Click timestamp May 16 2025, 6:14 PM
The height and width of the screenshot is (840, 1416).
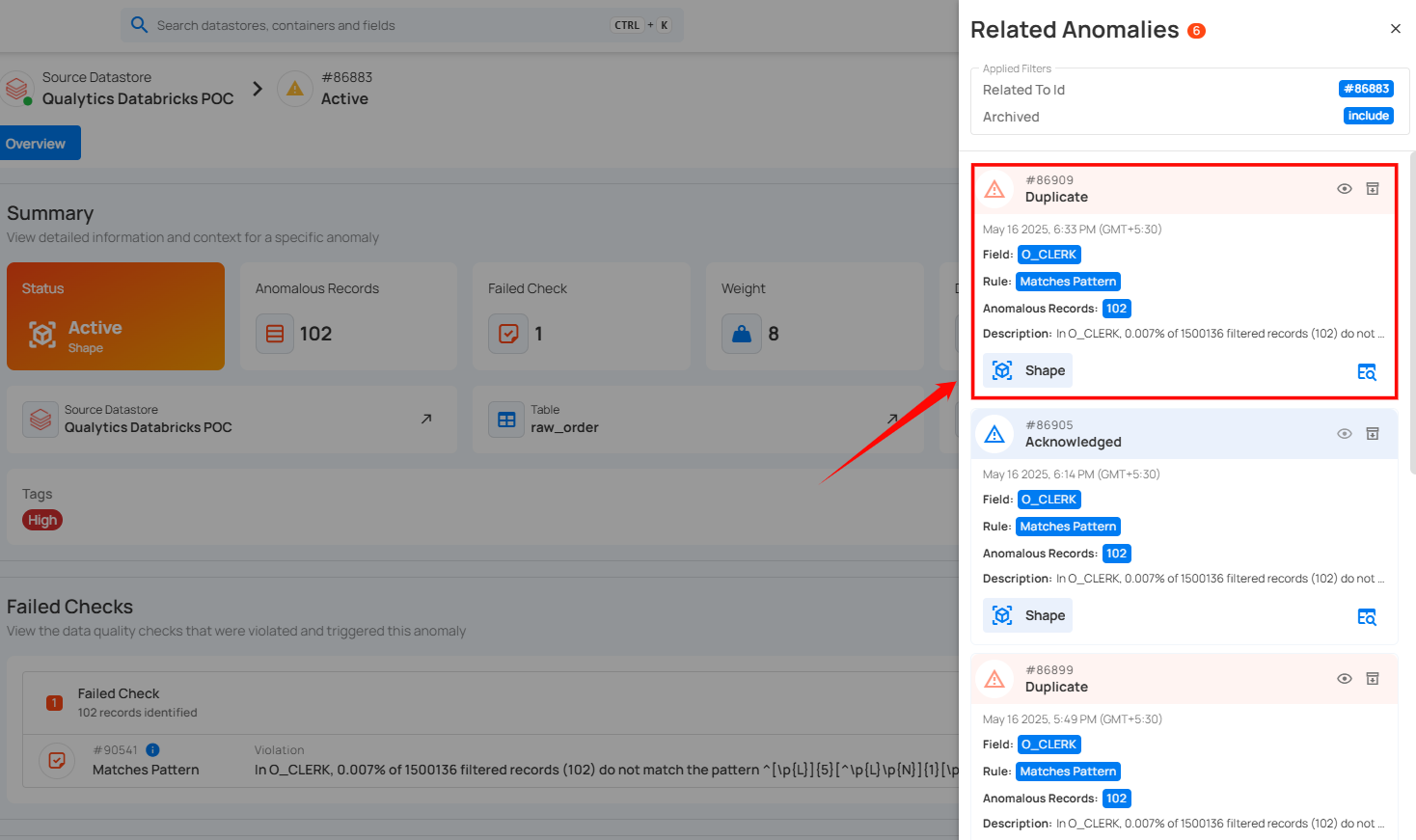pyautogui.click(x=1071, y=474)
